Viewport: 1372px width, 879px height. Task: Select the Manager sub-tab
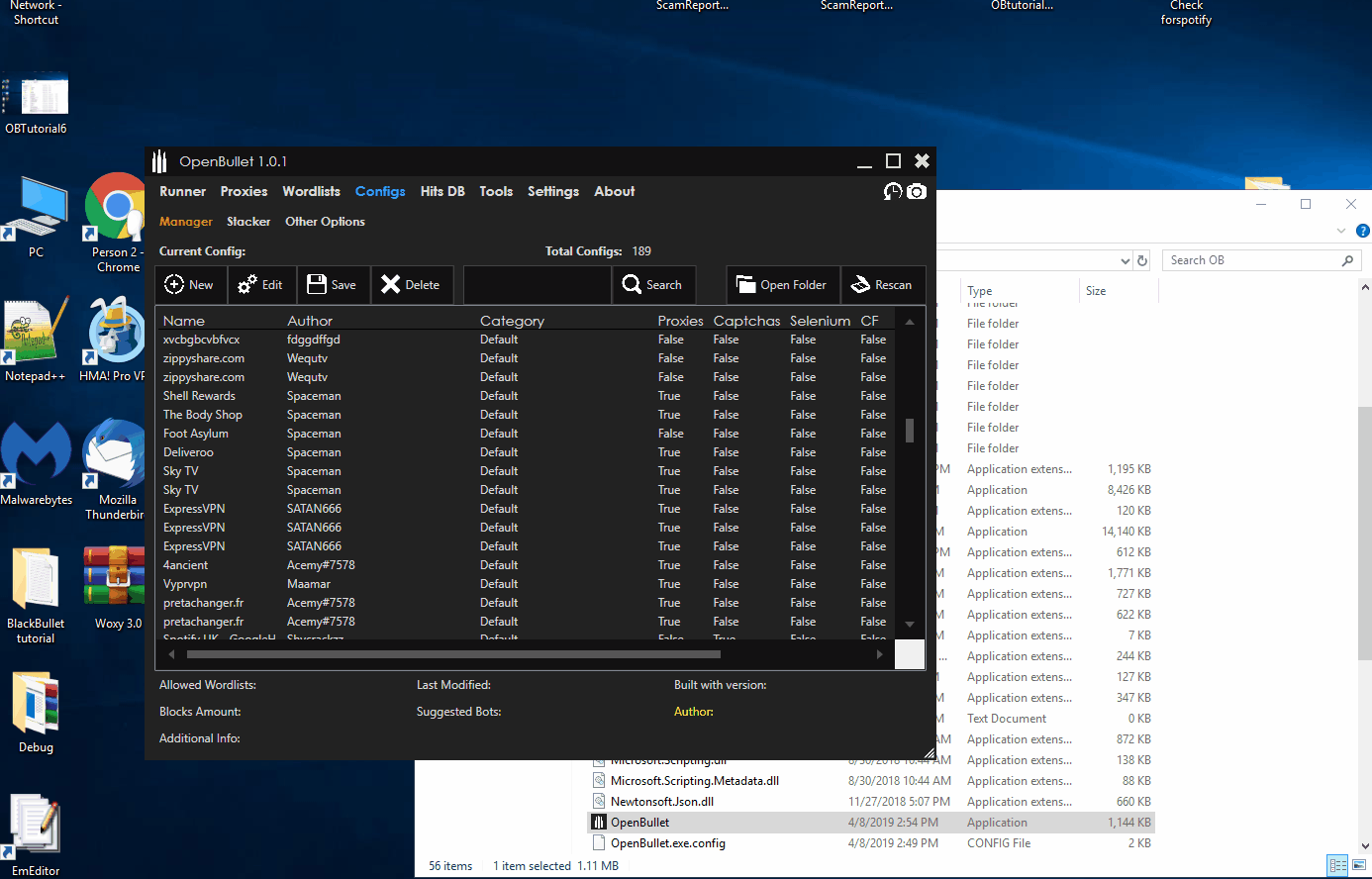tap(186, 222)
